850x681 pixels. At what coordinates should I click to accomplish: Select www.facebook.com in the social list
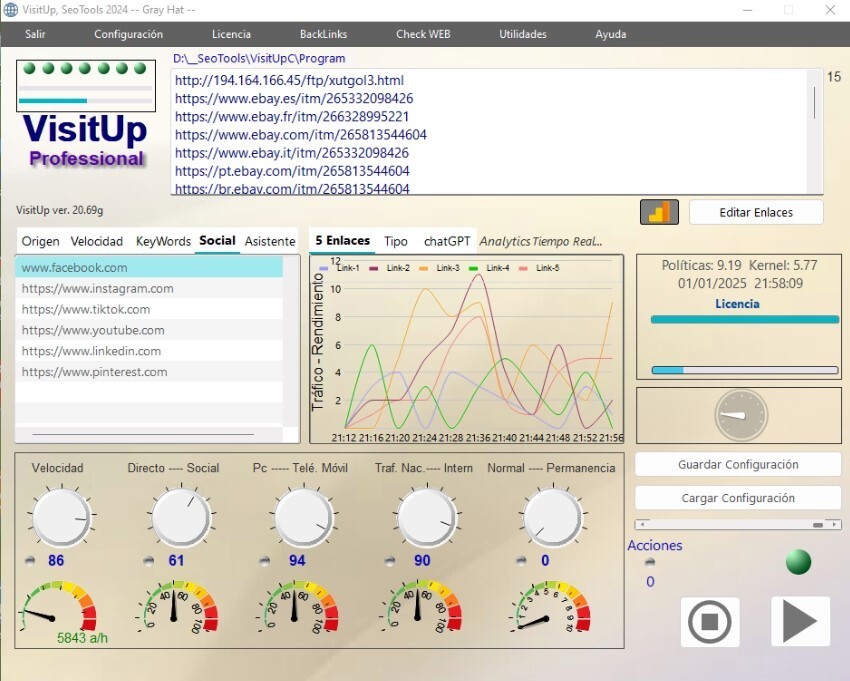tap(149, 267)
